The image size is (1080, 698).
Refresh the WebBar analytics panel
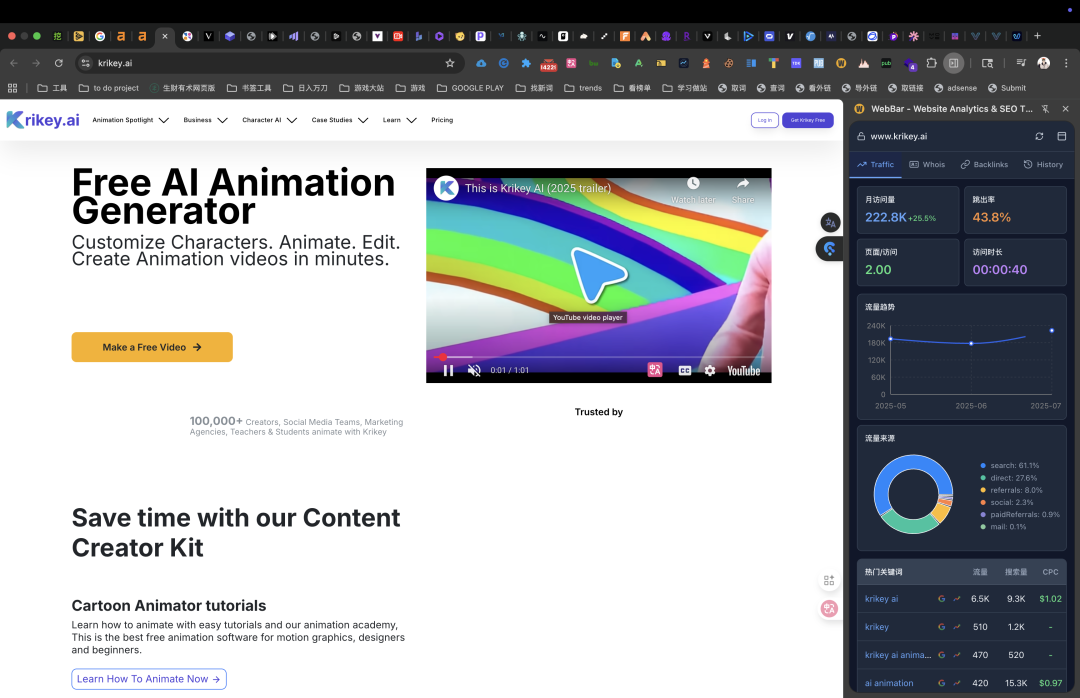(x=1039, y=136)
